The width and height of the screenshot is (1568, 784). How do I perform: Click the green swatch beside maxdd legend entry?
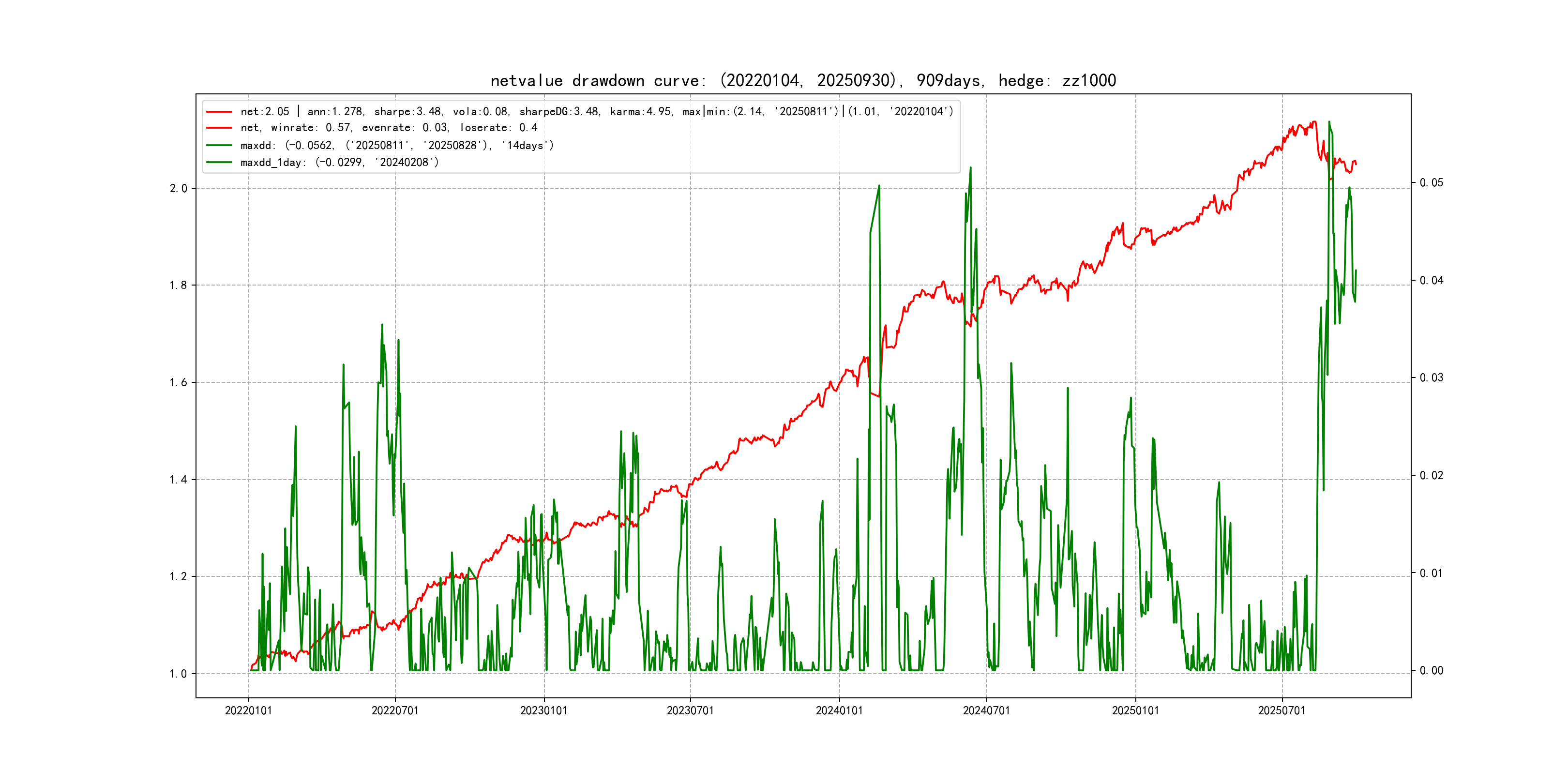(219, 146)
